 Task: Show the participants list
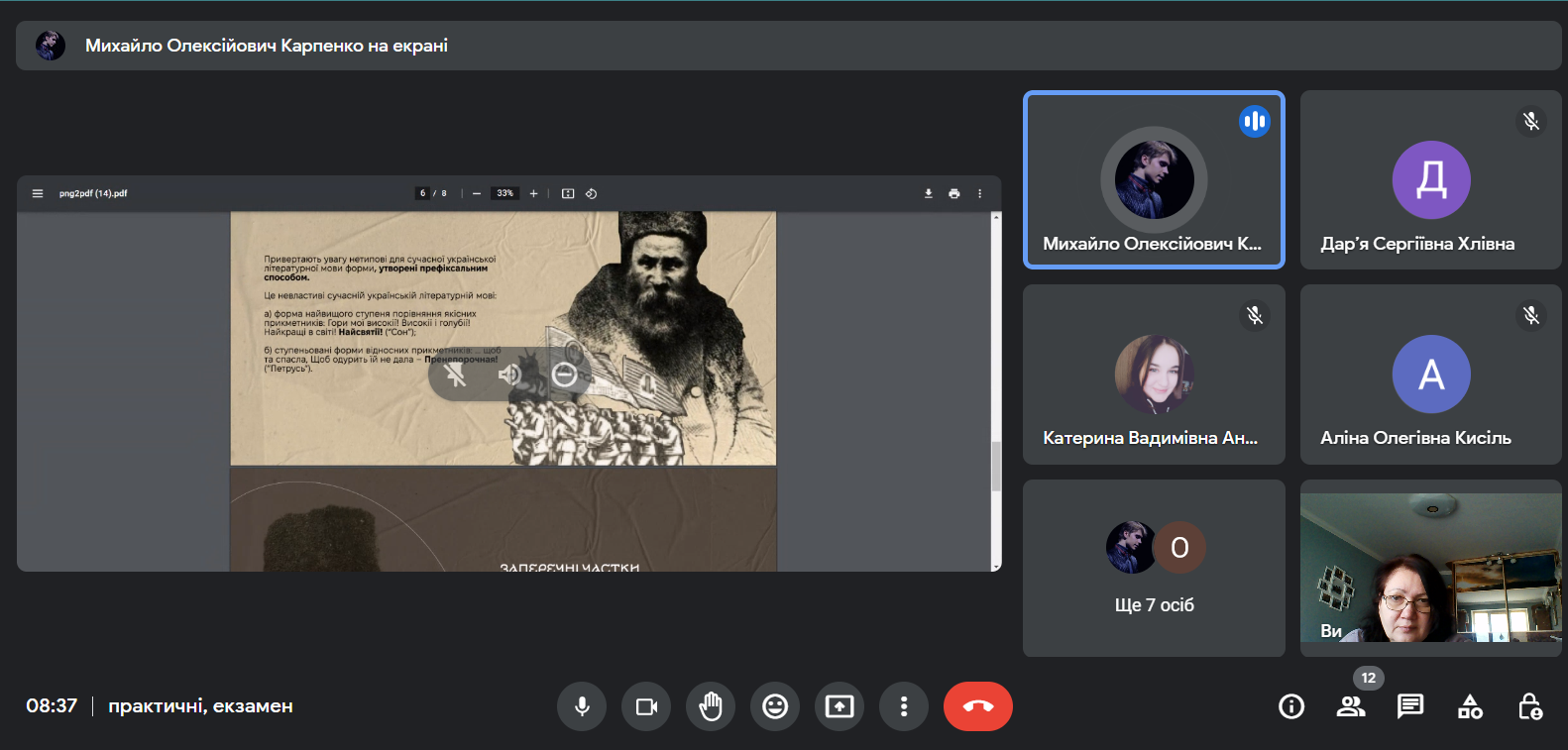1350,706
